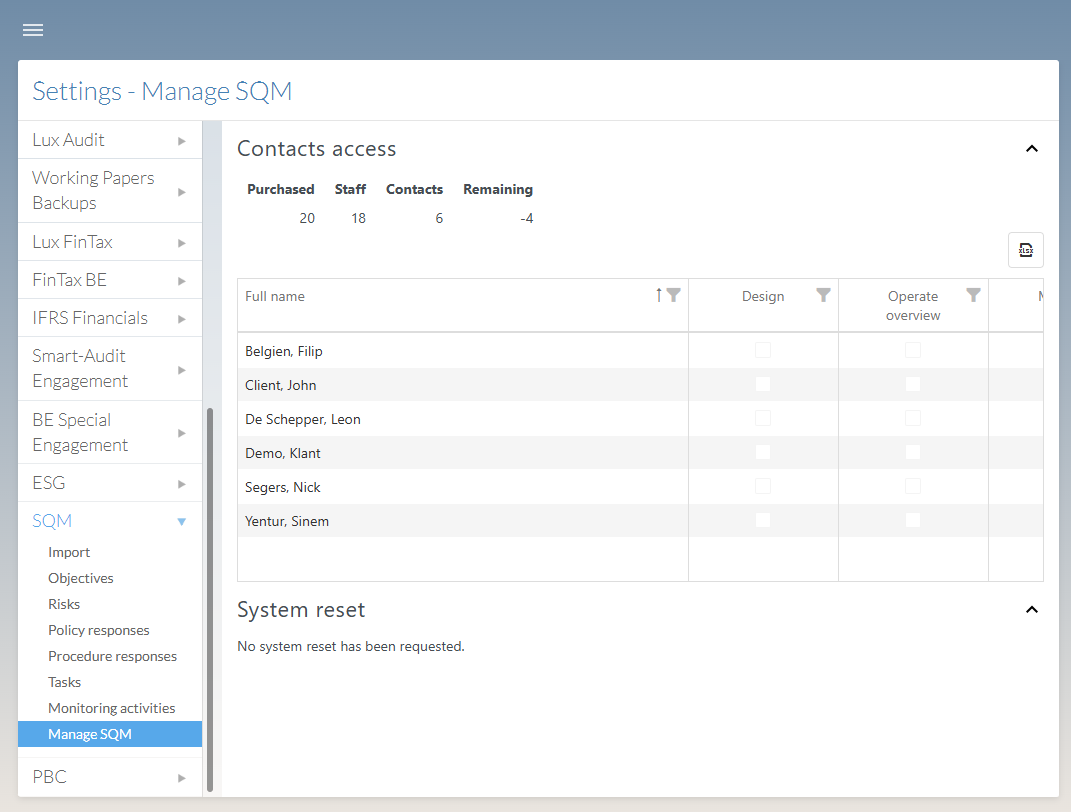This screenshot has height=812, width=1071.
Task: Expand the PBC menu arrow
Action: 182,778
